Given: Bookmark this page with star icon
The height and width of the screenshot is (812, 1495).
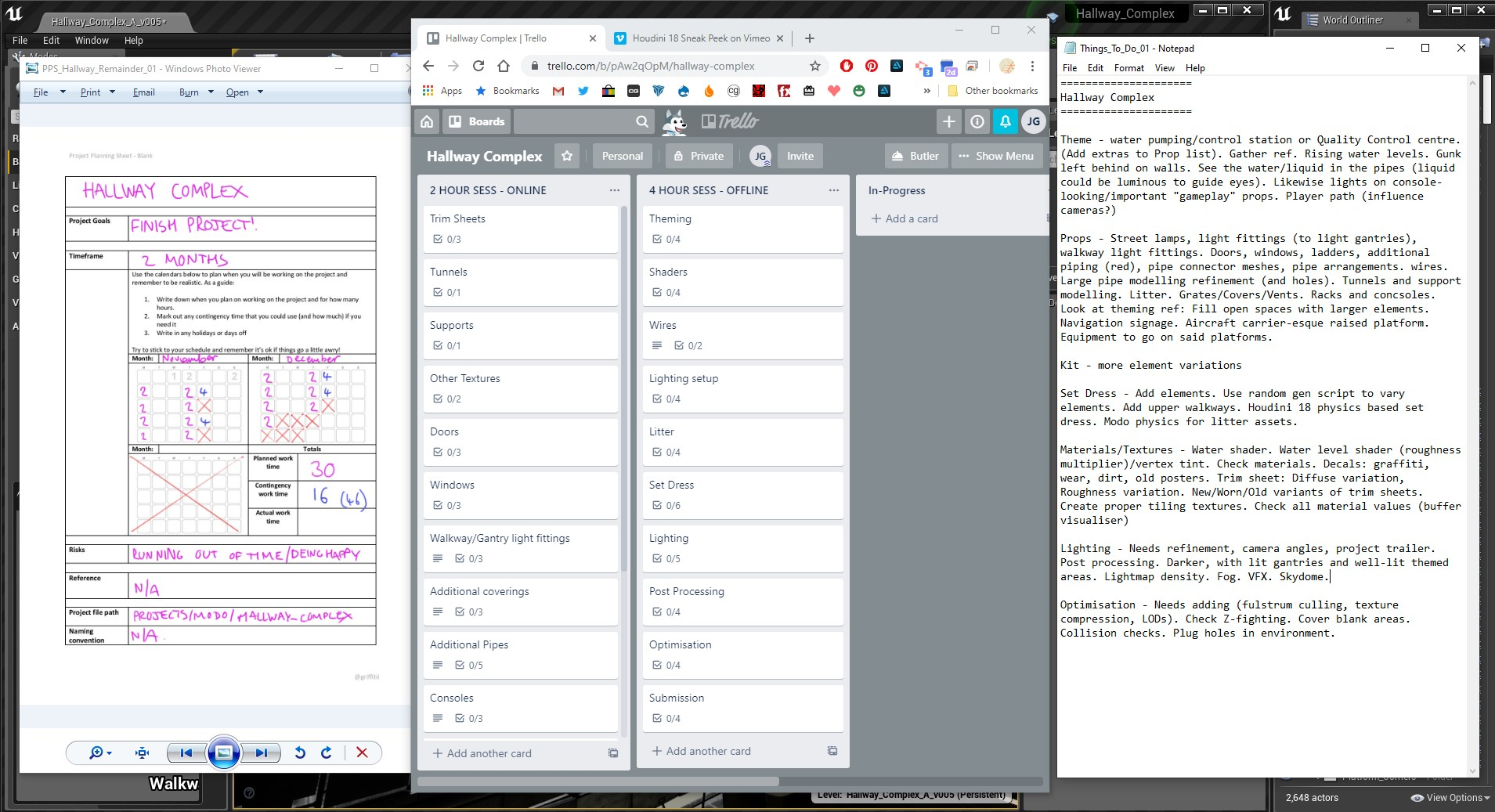Looking at the screenshot, I should click(x=815, y=66).
